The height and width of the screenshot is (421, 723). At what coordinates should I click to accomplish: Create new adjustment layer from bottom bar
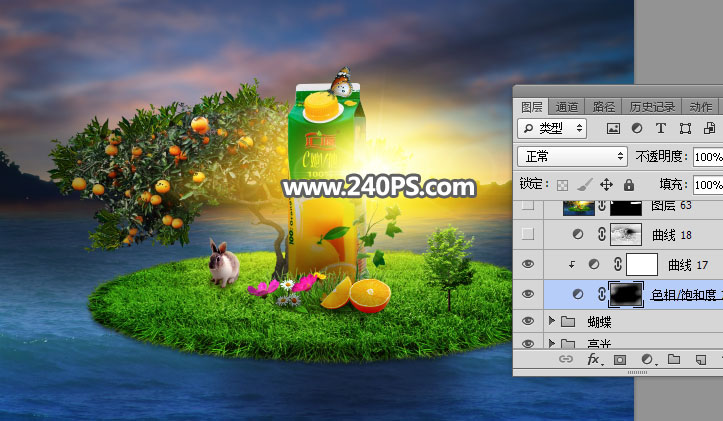tap(646, 359)
